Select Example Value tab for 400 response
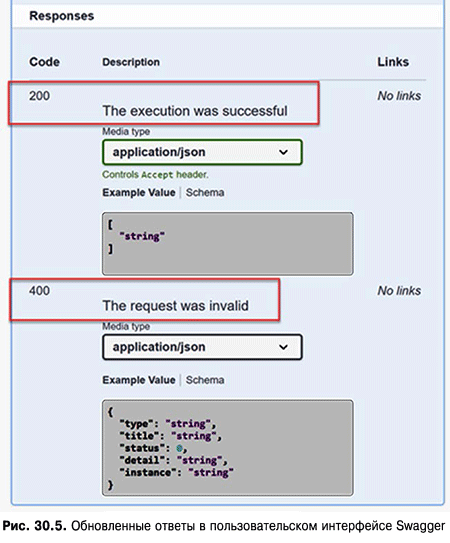The image size is (450, 543). click(139, 380)
